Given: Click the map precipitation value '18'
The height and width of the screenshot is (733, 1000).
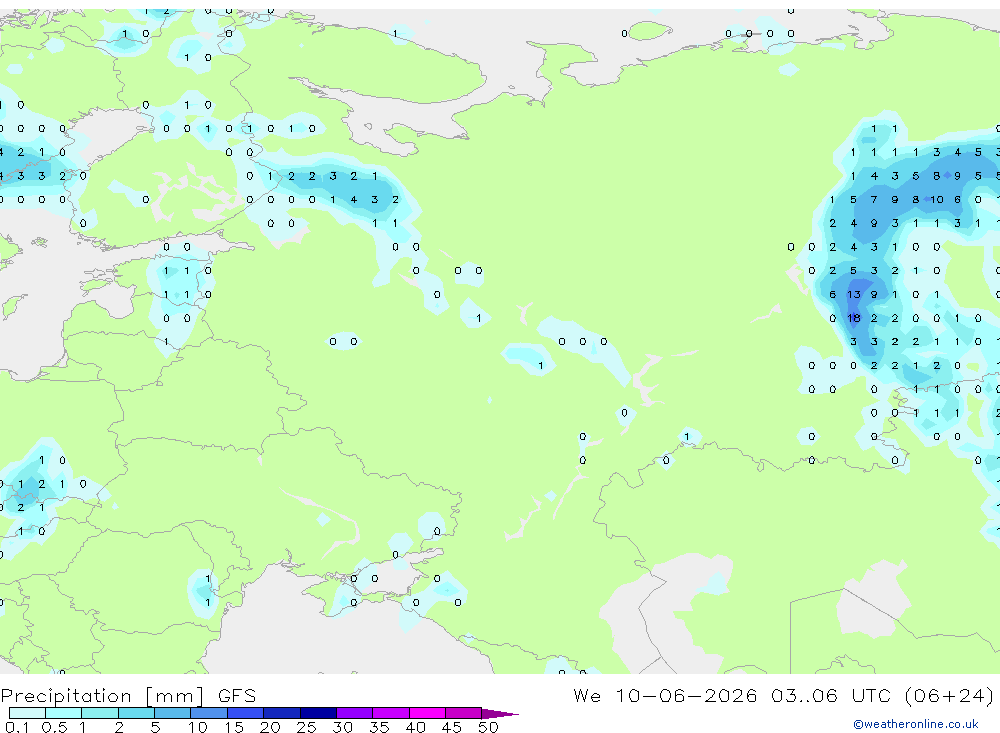Looking at the screenshot, I should (x=853, y=318).
